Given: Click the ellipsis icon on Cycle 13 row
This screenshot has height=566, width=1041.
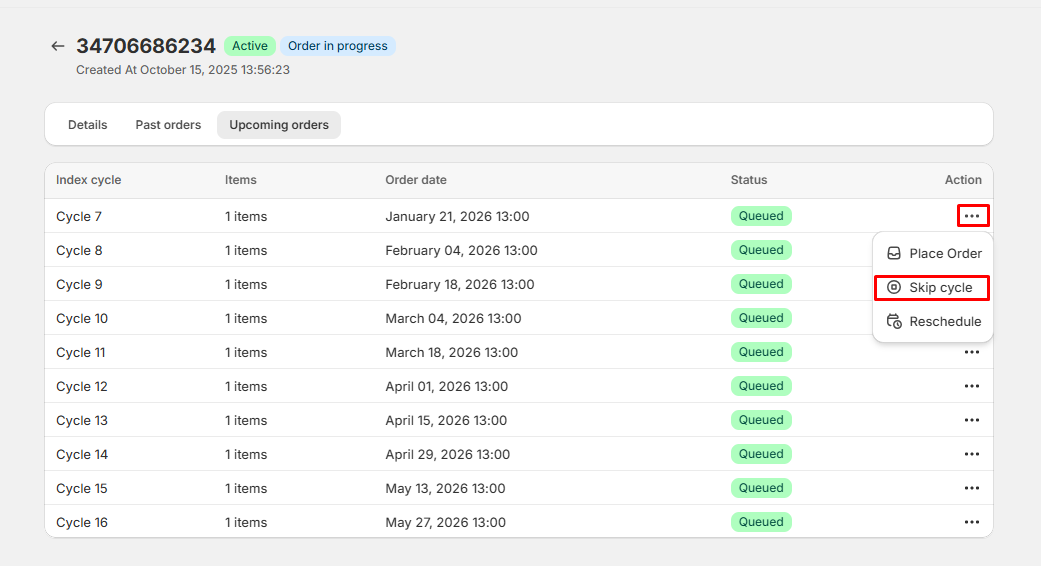Looking at the screenshot, I should point(972,420).
